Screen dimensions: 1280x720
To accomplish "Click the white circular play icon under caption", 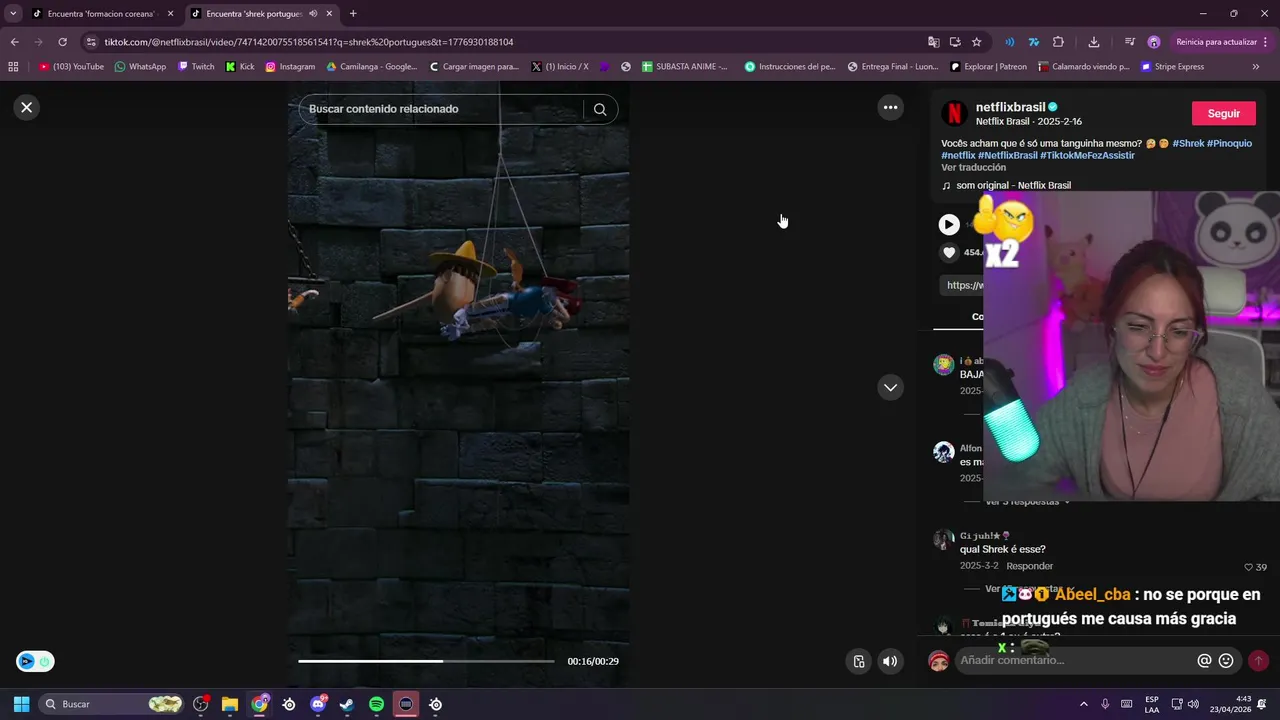I will pyautogui.click(x=949, y=225).
